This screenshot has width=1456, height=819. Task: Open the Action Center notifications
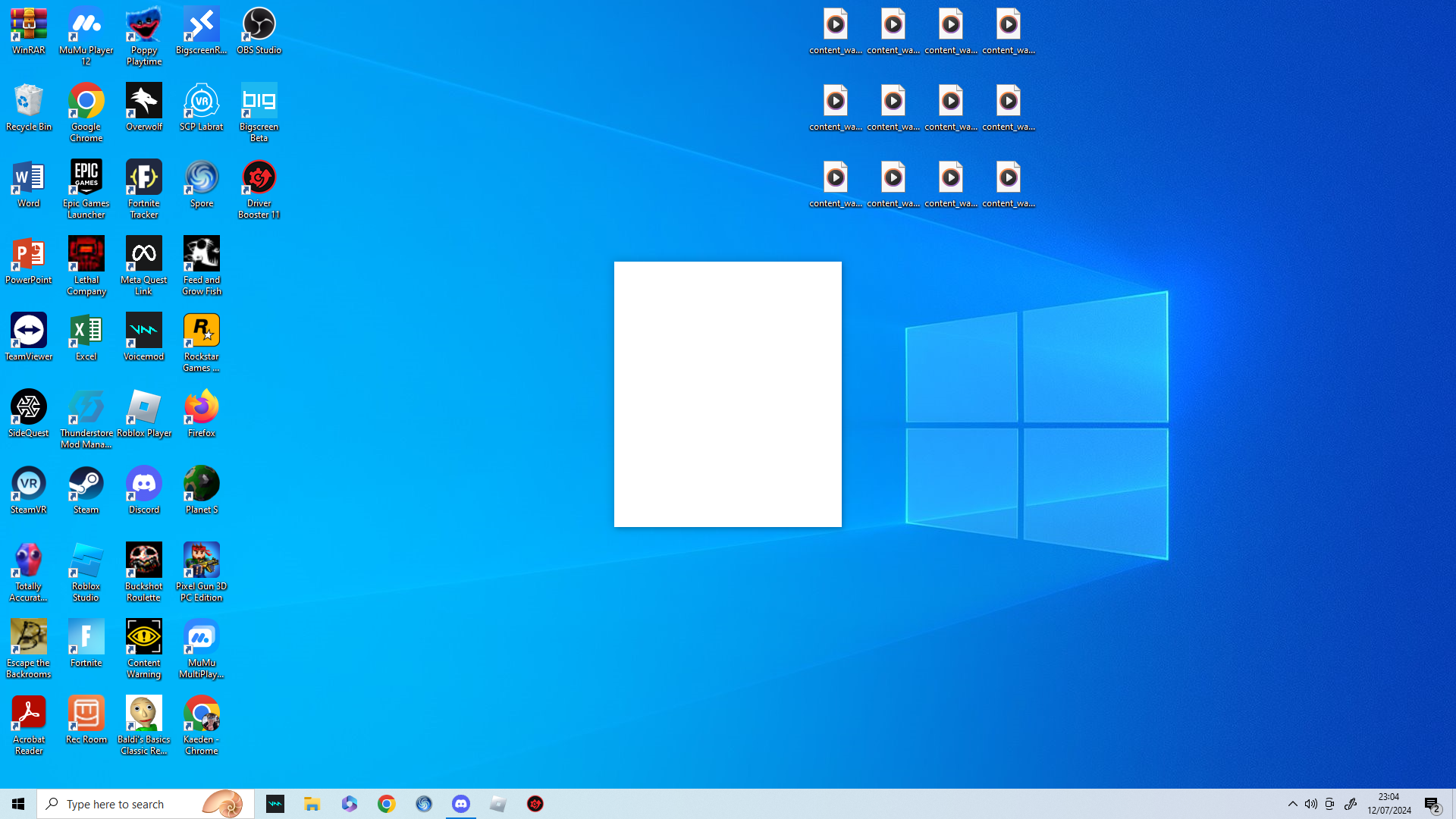tap(1432, 804)
